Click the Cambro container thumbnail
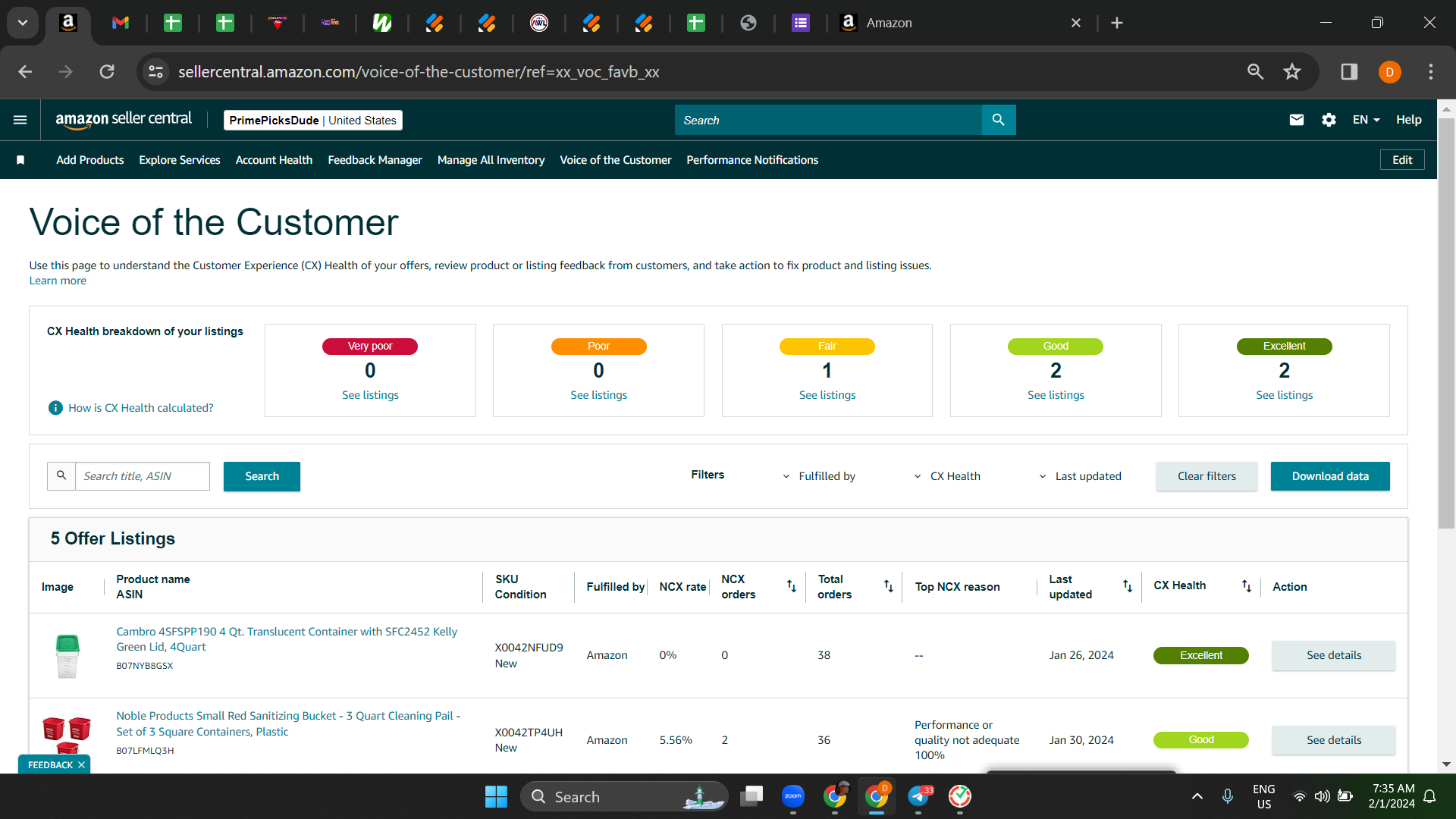Viewport: 1456px width, 819px height. [x=67, y=656]
